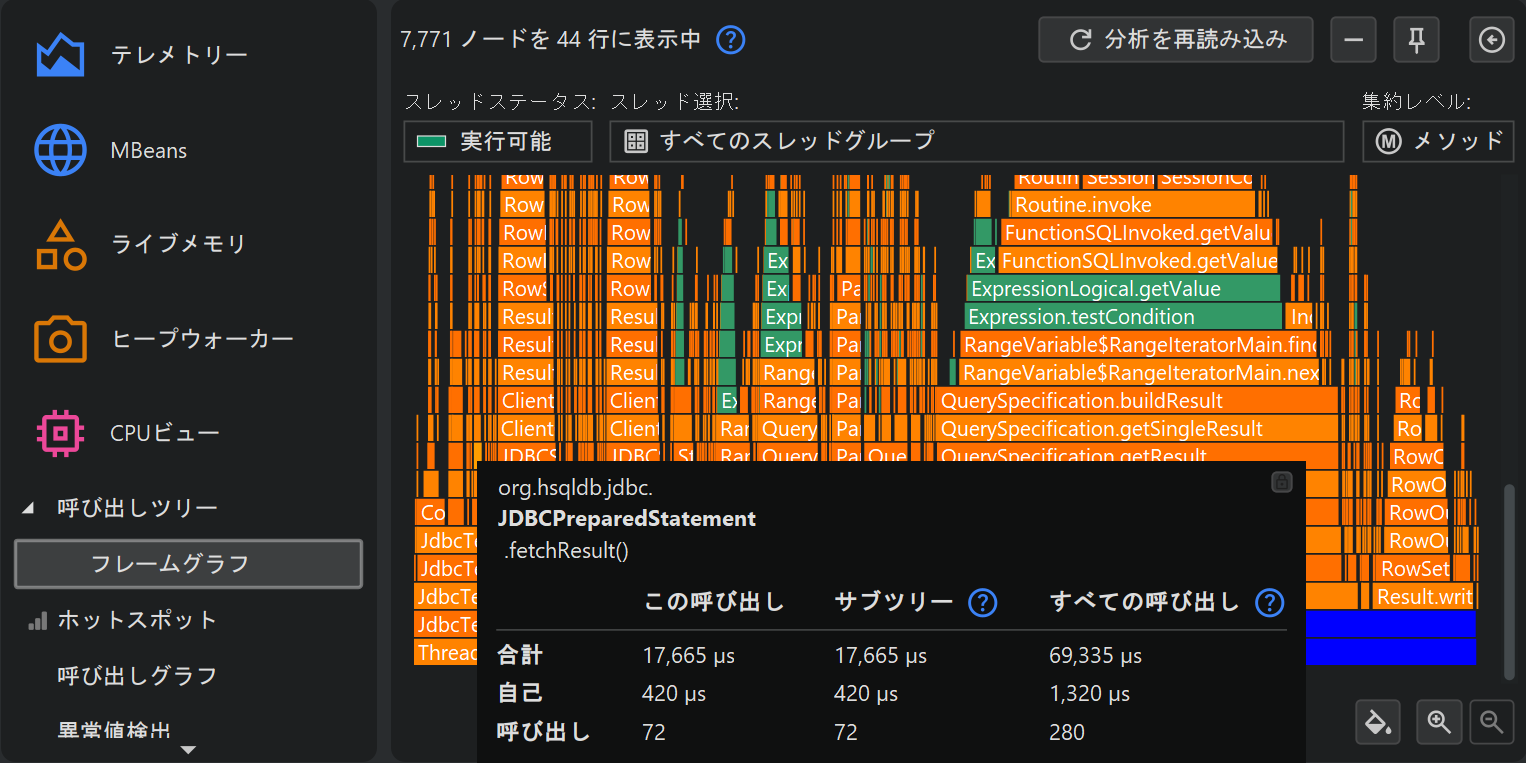Toggle the tooltip lock icon
Viewport: 1526px width, 763px height.
[x=1281, y=482]
